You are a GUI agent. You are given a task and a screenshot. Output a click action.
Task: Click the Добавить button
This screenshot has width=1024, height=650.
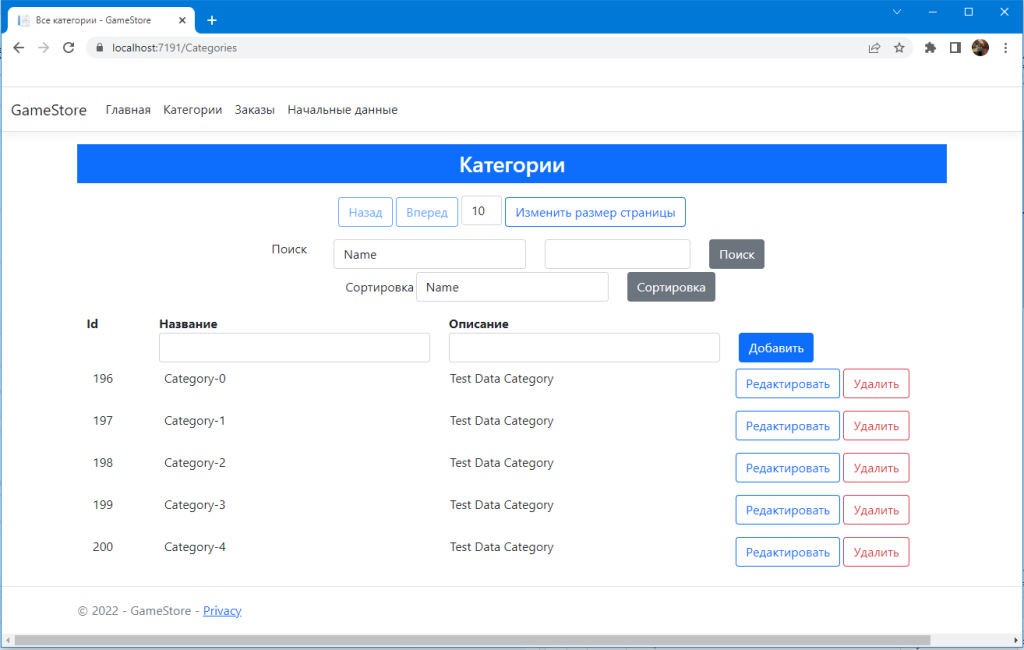click(774, 347)
